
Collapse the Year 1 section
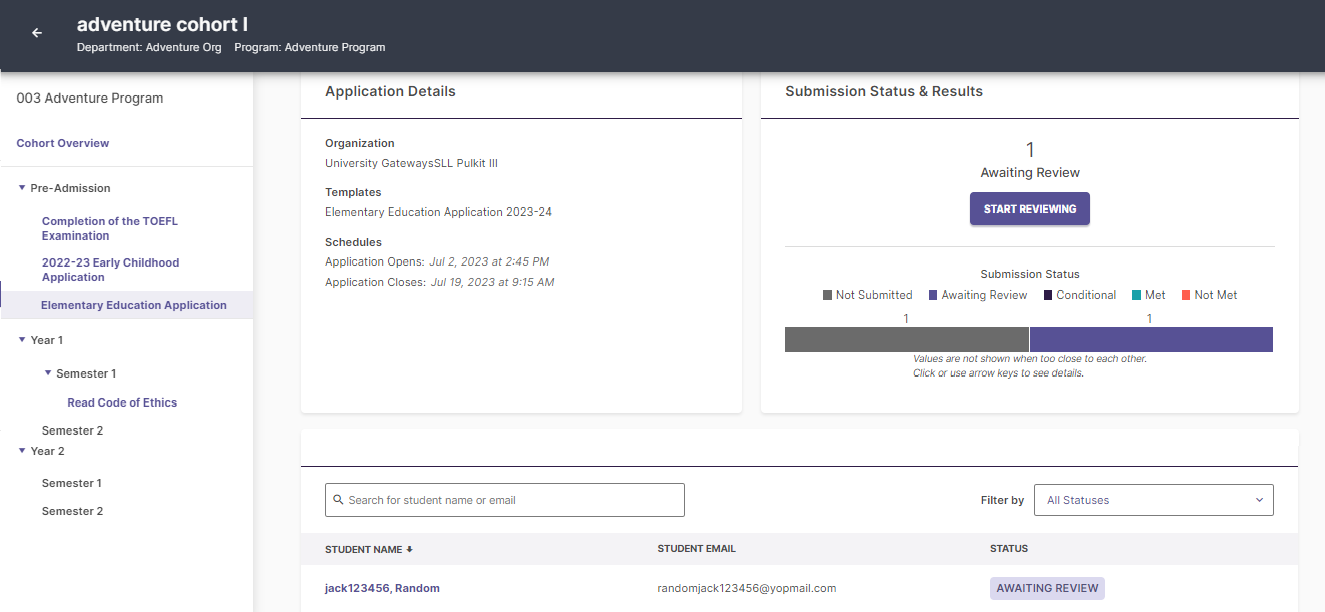22,340
